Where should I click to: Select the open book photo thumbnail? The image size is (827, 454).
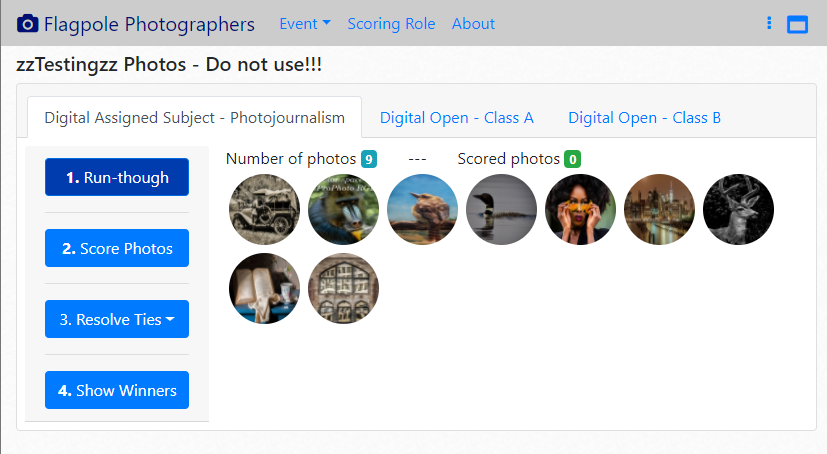264,288
